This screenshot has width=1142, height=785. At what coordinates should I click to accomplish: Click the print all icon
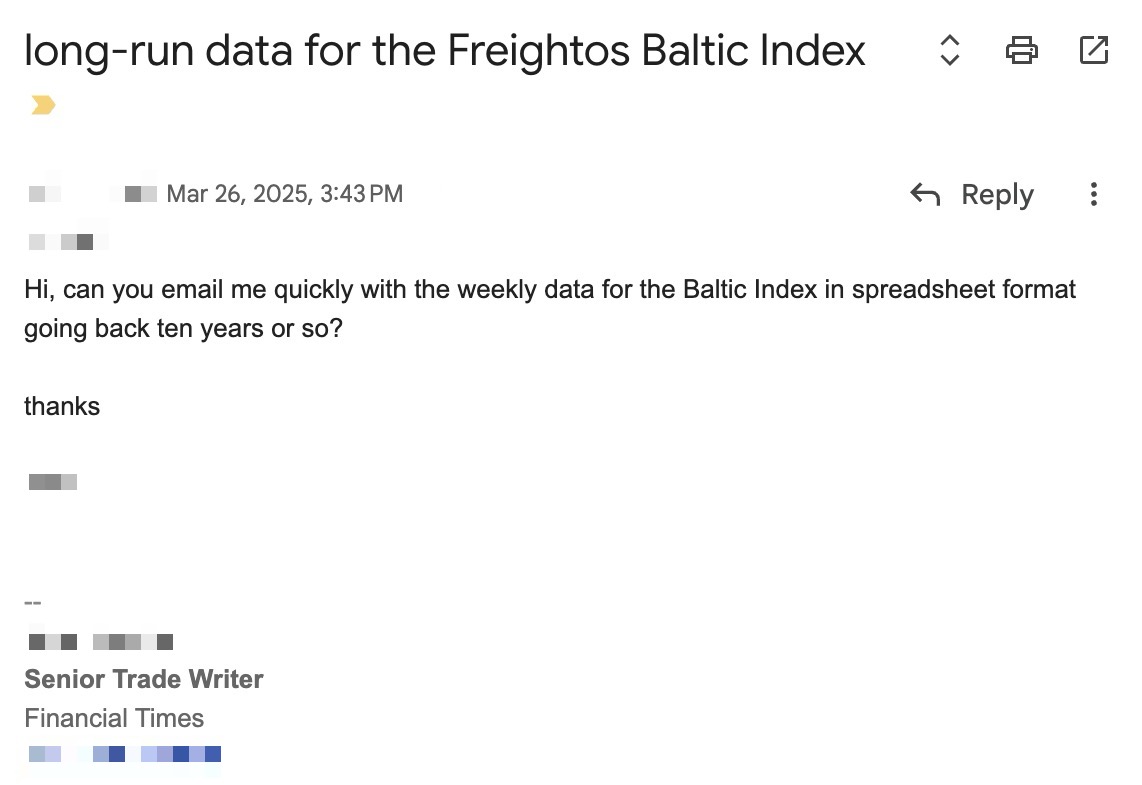point(1021,50)
